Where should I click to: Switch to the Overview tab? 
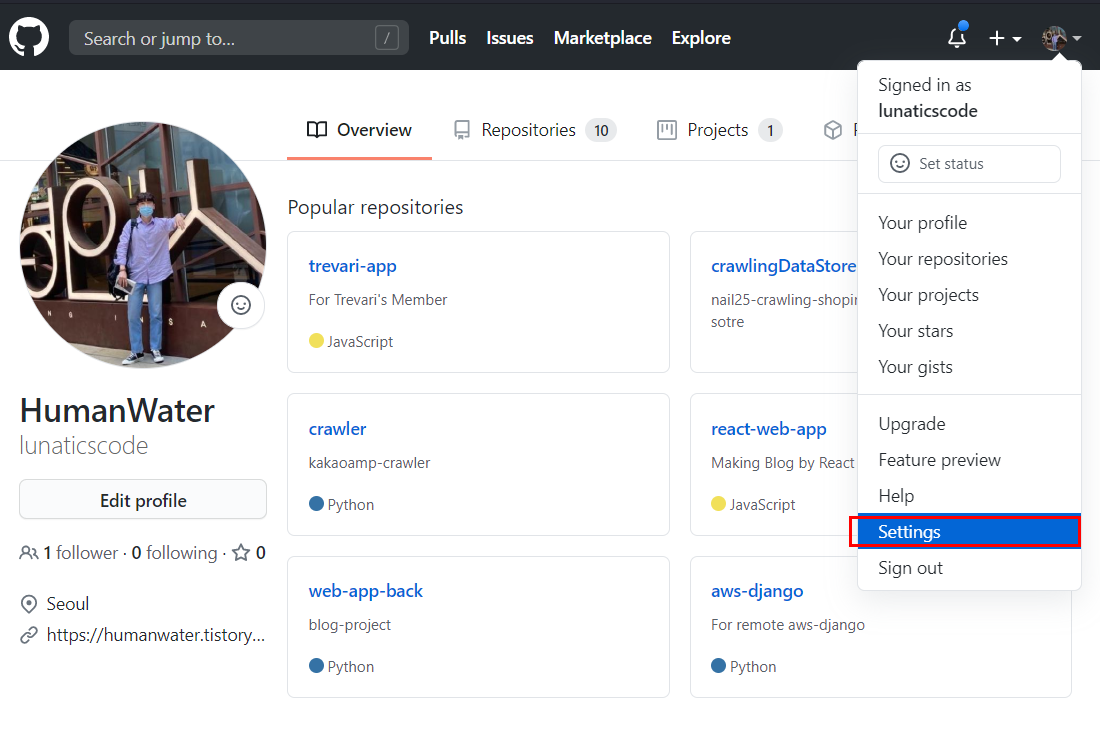(359, 130)
